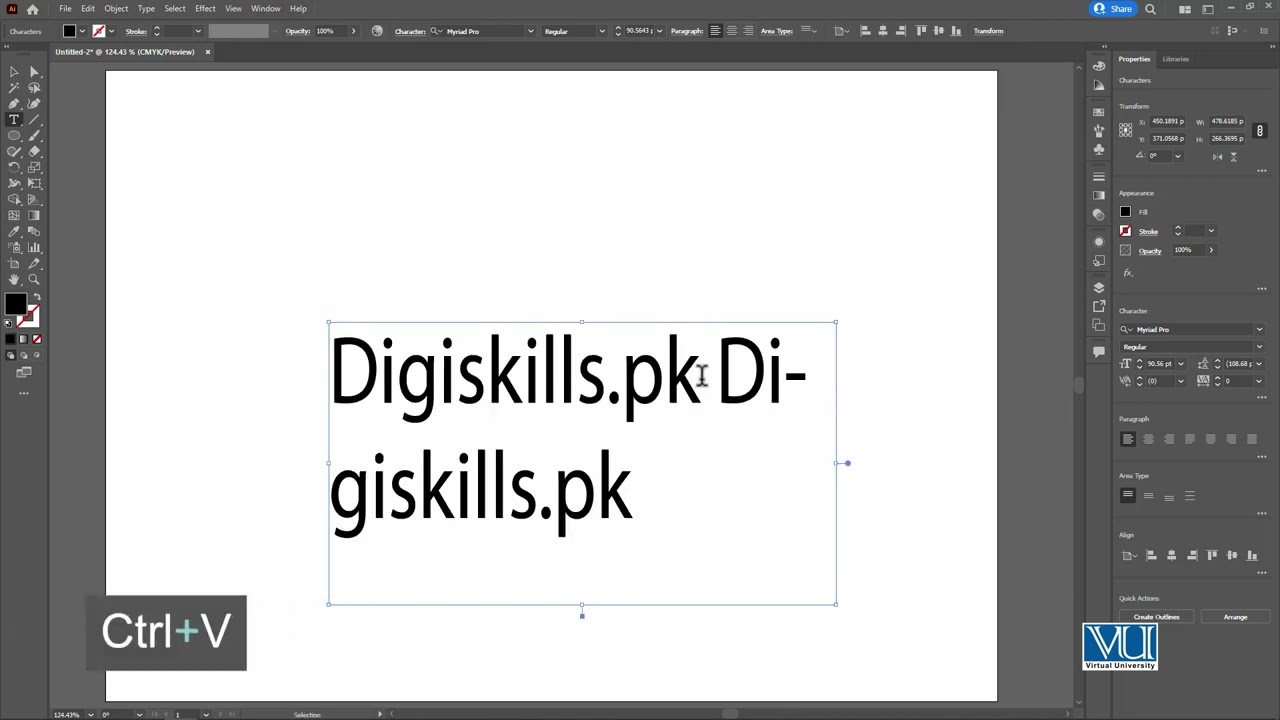Click the Arrange quick action button
The height and width of the screenshot is (720, 1280).
[x=1235, y=617]
